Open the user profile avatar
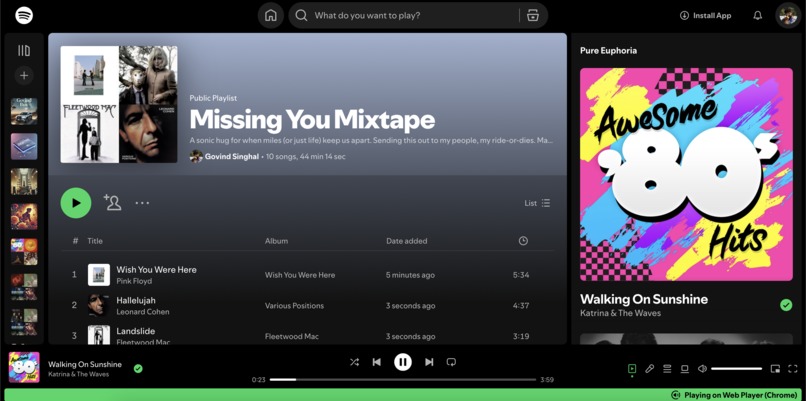 (787, 15)
